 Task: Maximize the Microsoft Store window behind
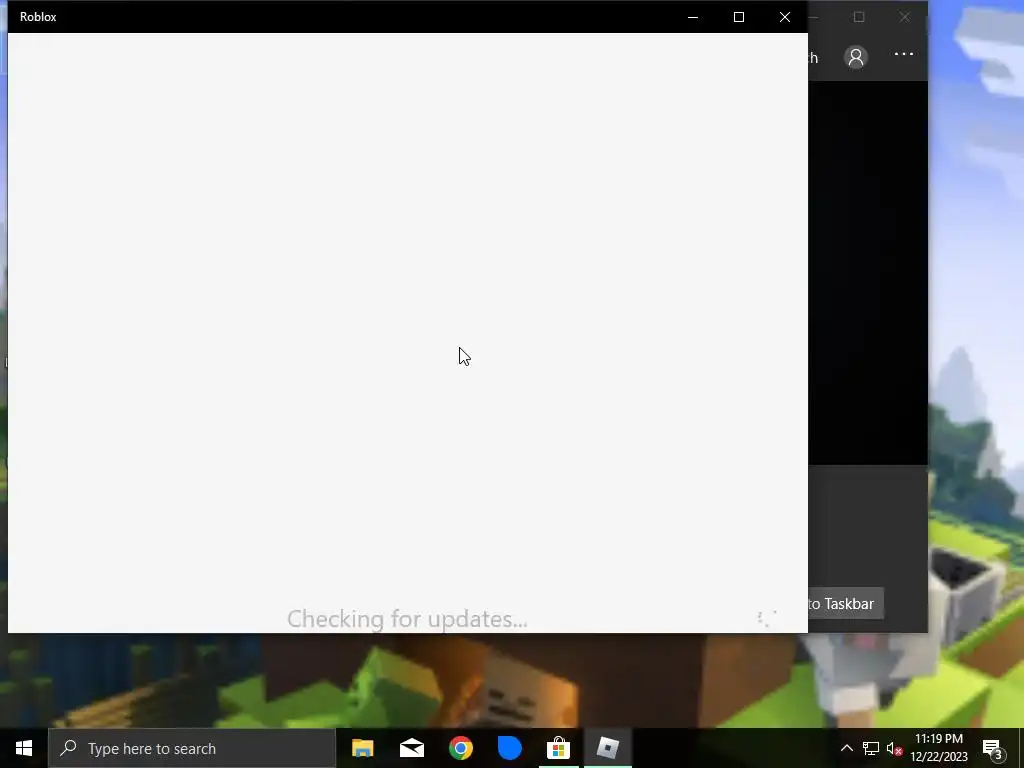(859, 17)
